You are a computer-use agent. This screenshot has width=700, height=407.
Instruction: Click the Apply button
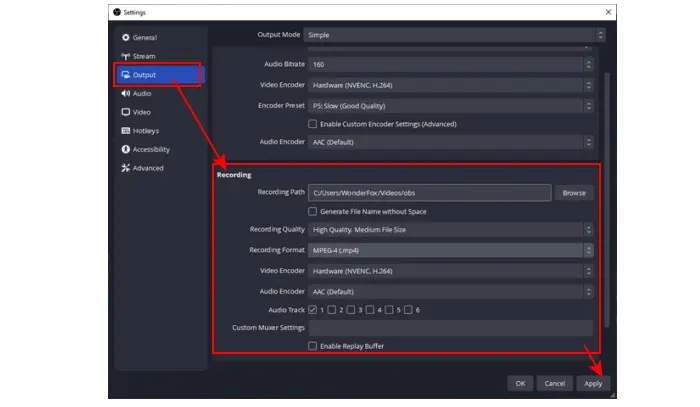coord(593,383)
